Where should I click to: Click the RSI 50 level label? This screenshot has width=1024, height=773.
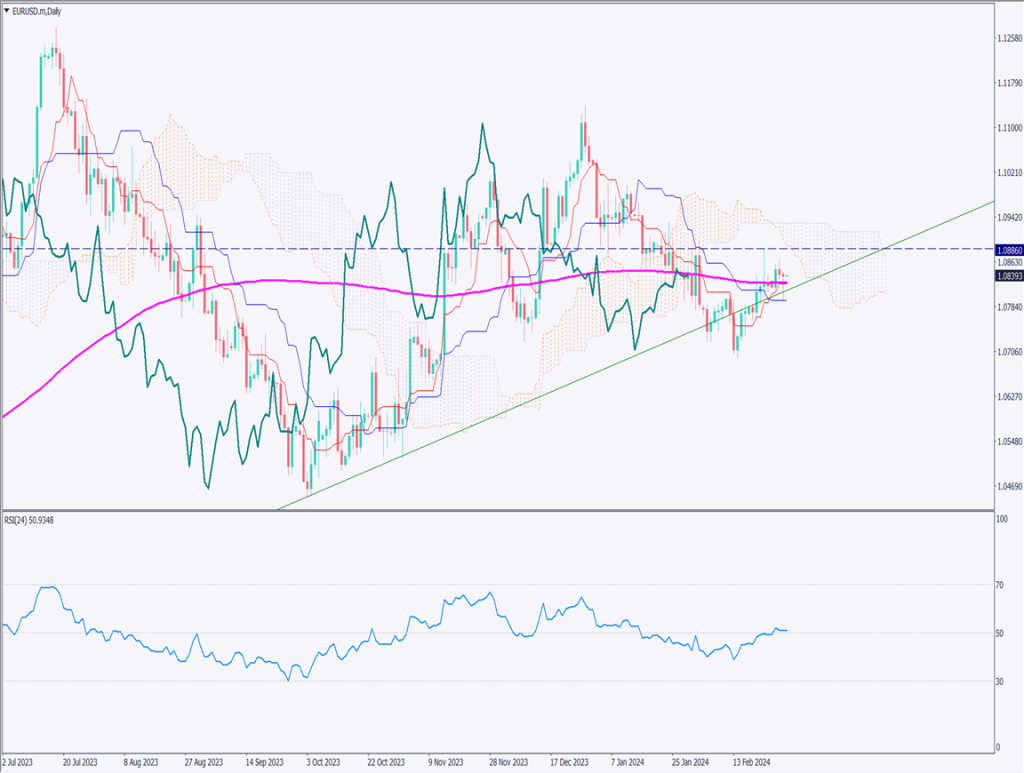tap(1001, 633)
